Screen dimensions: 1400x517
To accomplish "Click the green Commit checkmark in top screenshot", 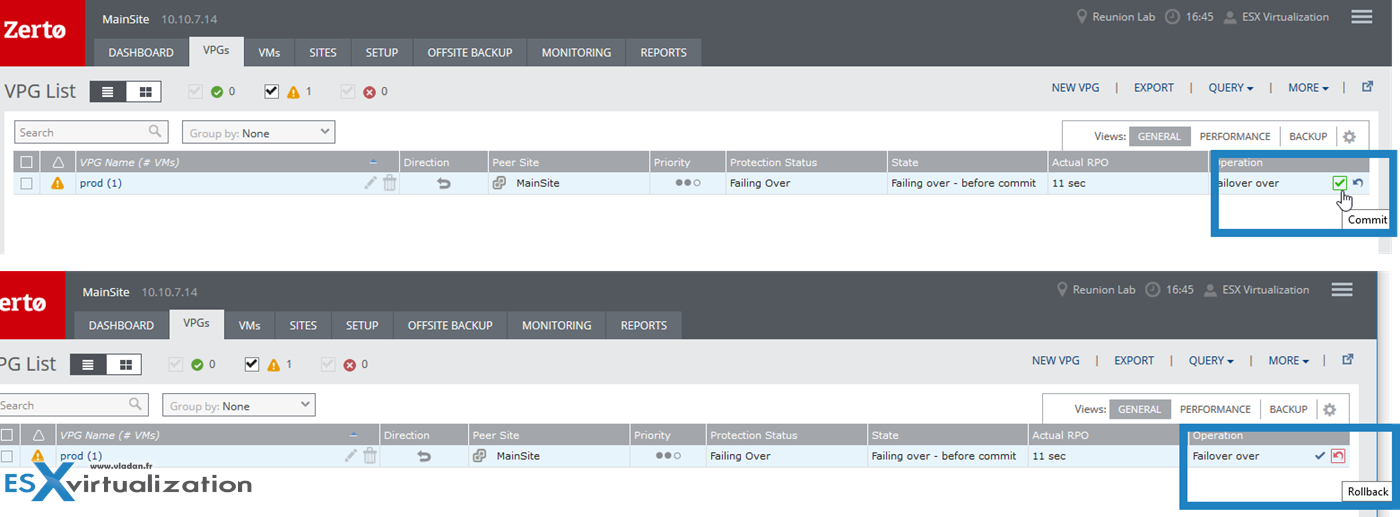I will point(1339,183).
